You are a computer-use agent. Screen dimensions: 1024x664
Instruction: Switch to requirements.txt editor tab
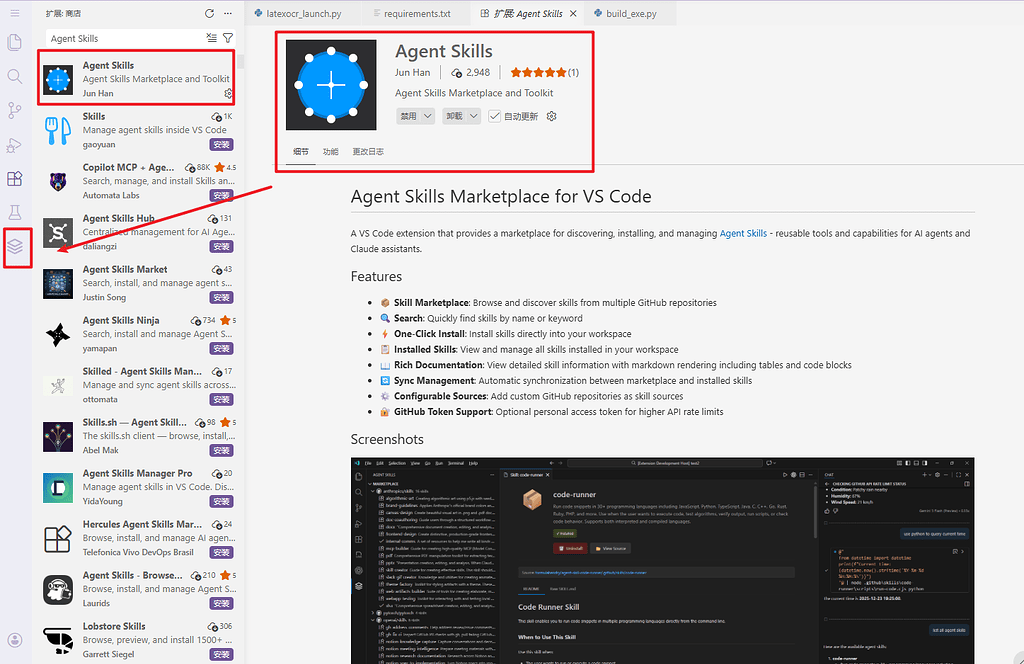pyautogui.click(x=417, y=13)
